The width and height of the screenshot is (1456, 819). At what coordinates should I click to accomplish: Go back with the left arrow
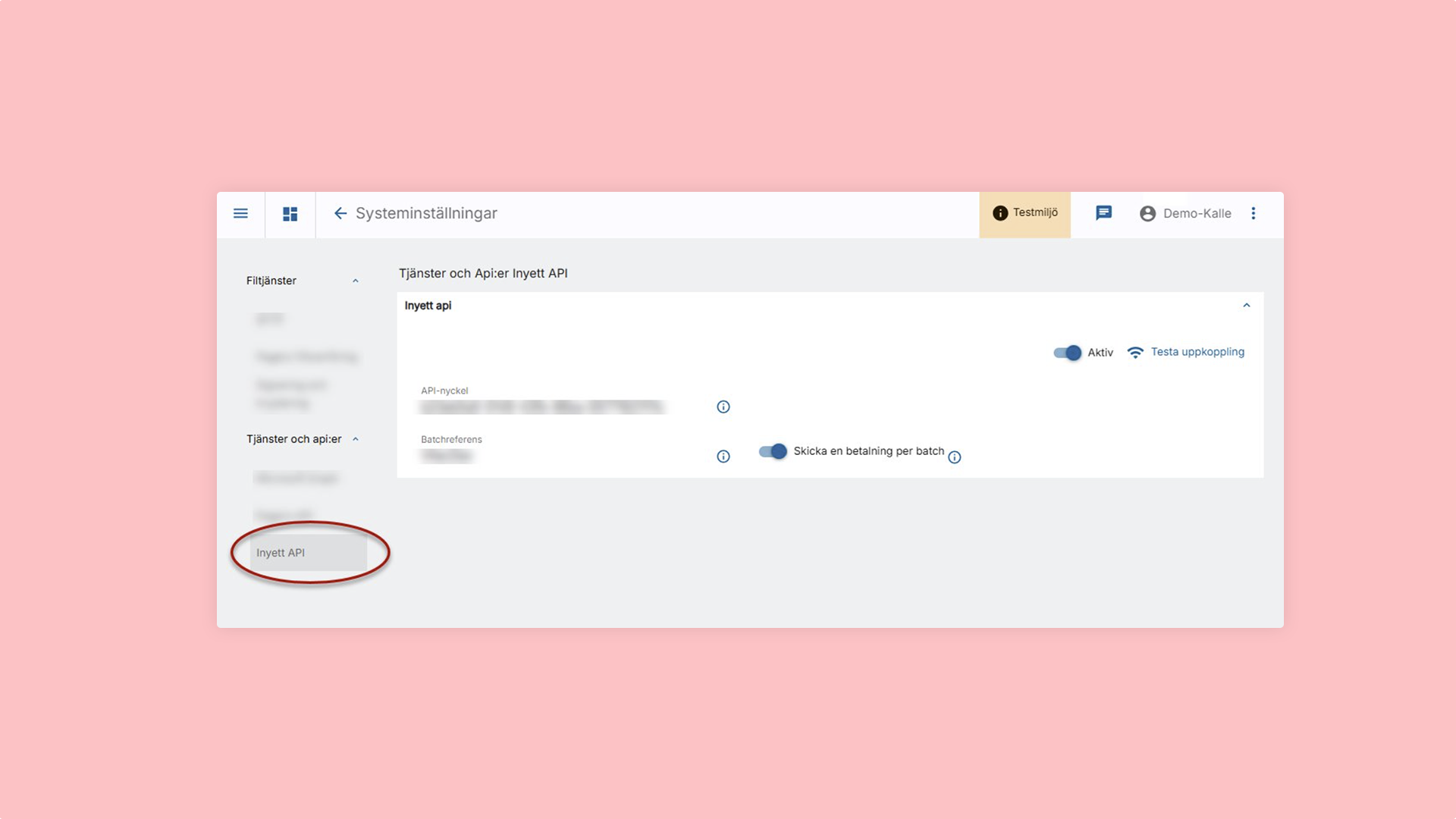(340, 214)
